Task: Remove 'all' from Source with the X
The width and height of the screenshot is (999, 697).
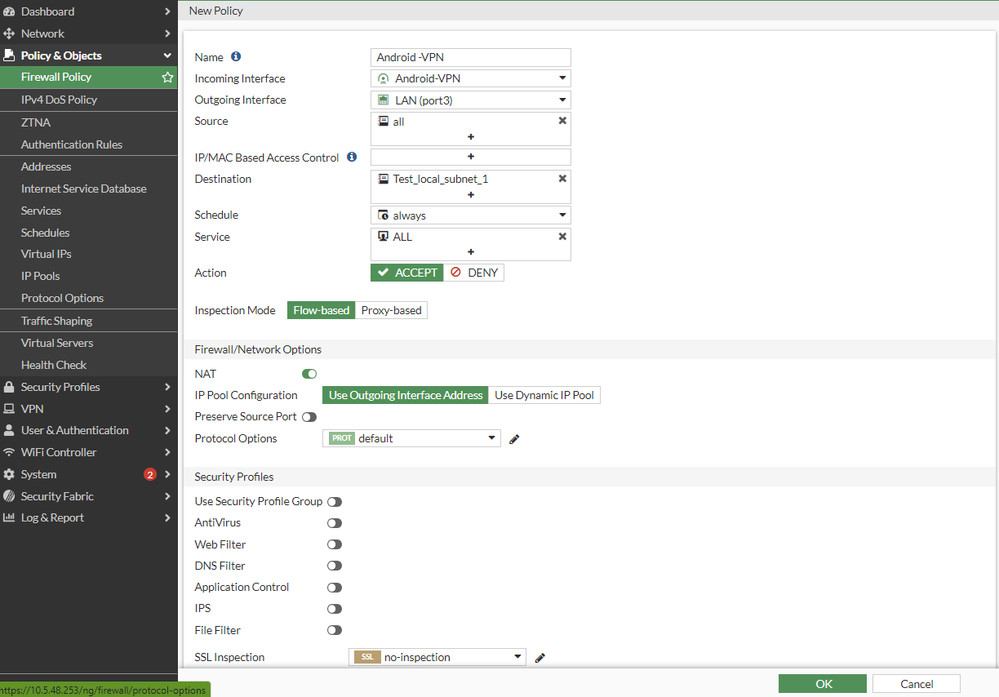Action: coord(563,120)
